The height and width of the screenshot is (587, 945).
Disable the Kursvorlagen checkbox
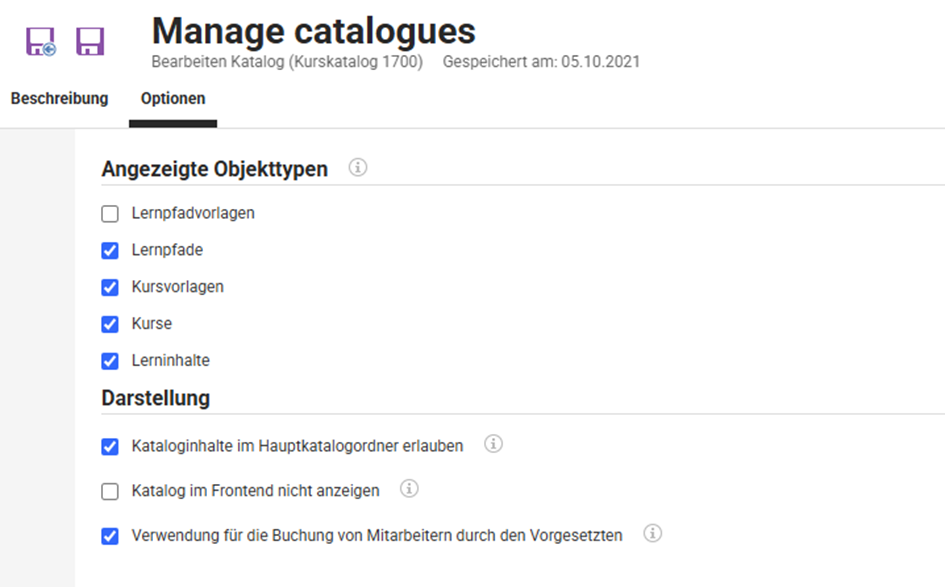[109, 287]
